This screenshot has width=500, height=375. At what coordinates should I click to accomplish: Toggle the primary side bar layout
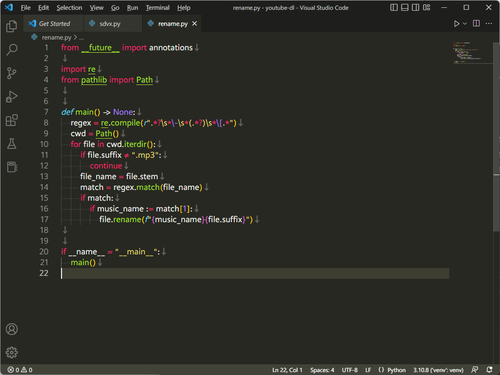coord(394,7)
